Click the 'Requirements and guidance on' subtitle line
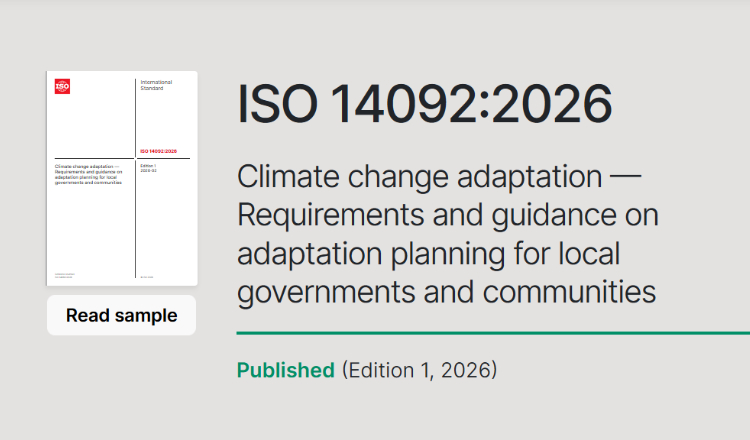750x440 pixels. [447, 217]
